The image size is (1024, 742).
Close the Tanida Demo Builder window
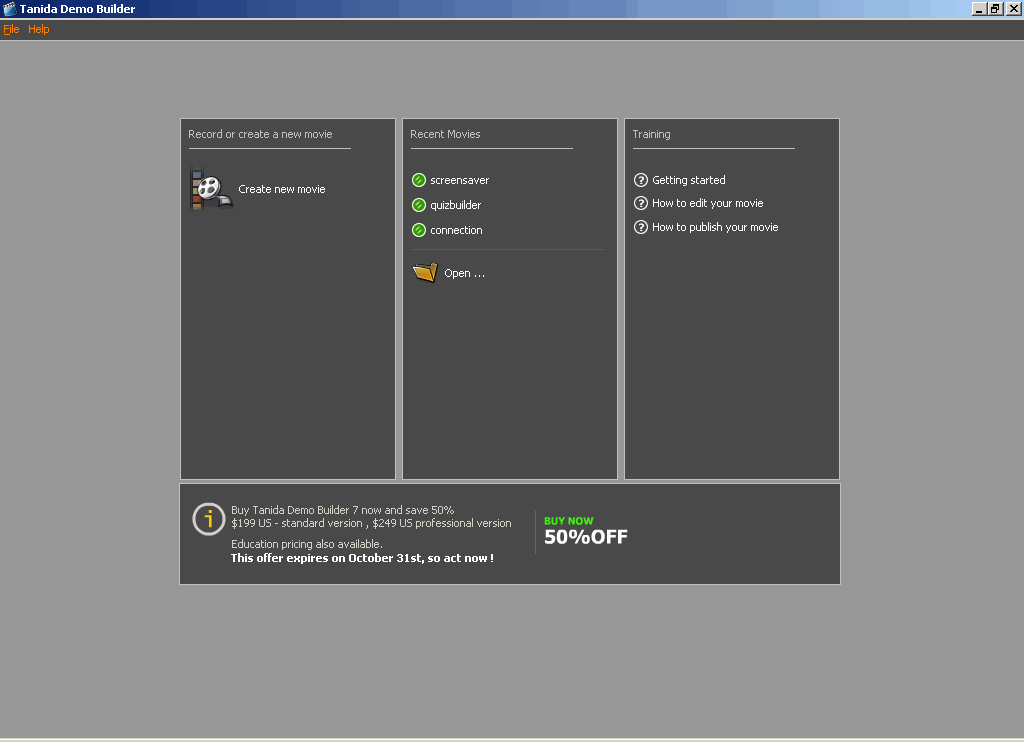click(x=1014, y=8)
